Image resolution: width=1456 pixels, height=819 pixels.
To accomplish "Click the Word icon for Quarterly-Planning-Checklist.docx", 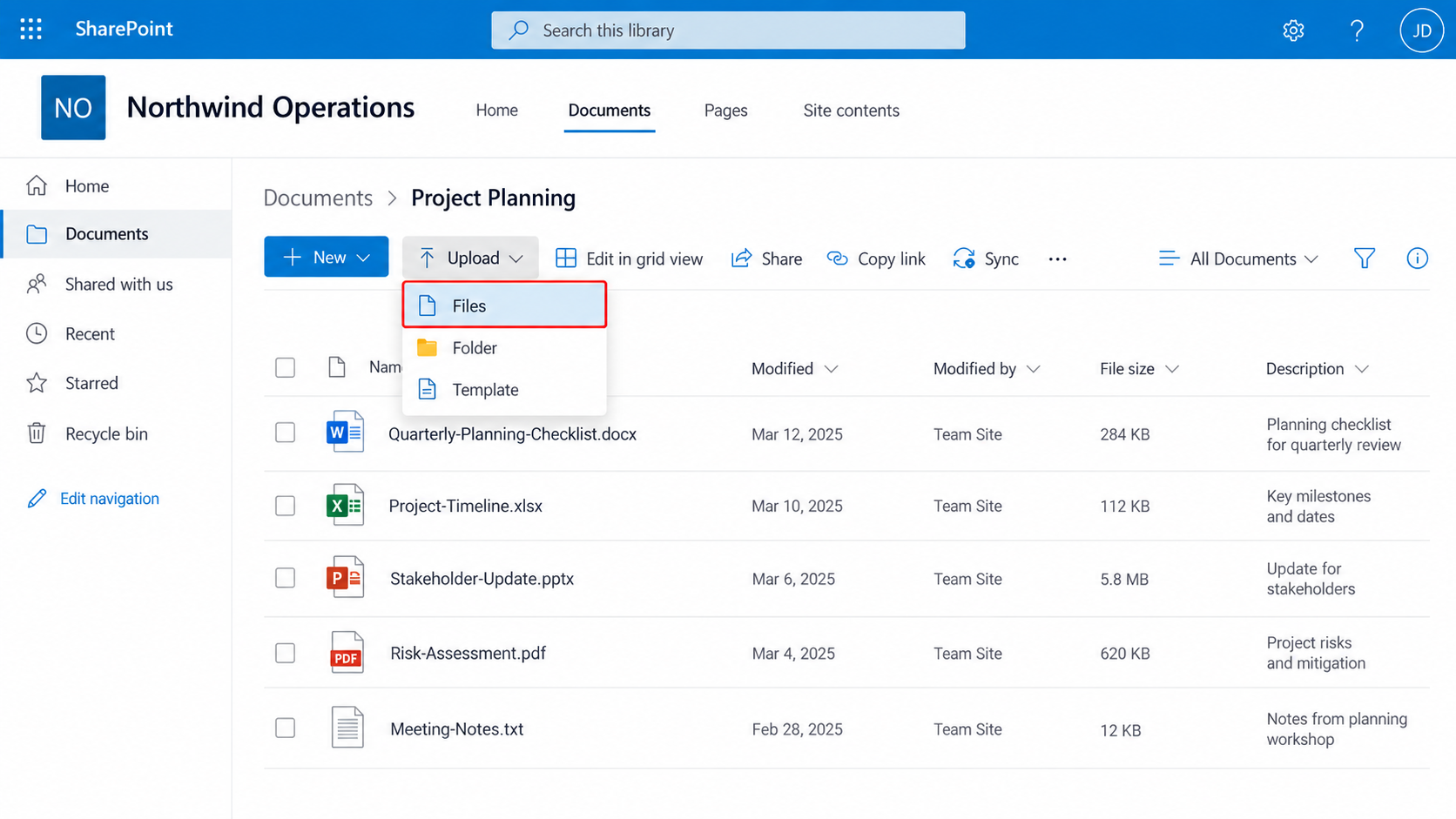I will tap(345, 432).
